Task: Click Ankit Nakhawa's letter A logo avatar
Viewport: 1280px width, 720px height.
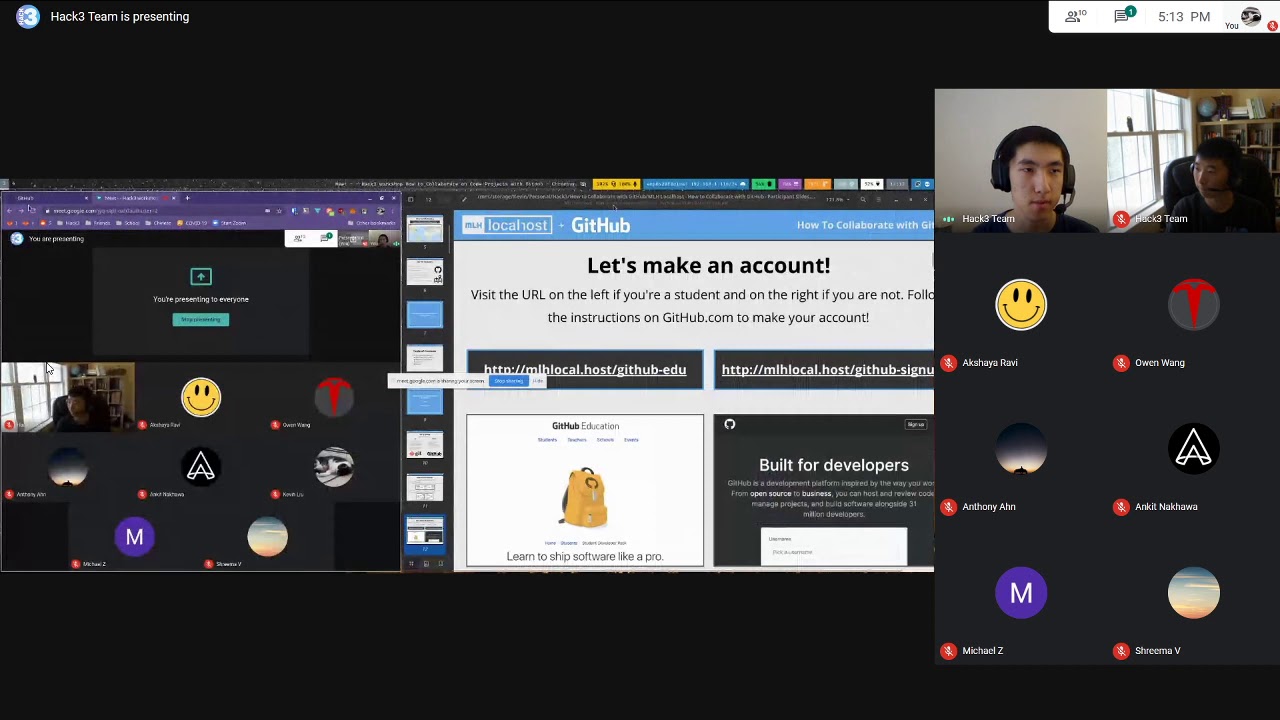Action: click(1194, 448)
